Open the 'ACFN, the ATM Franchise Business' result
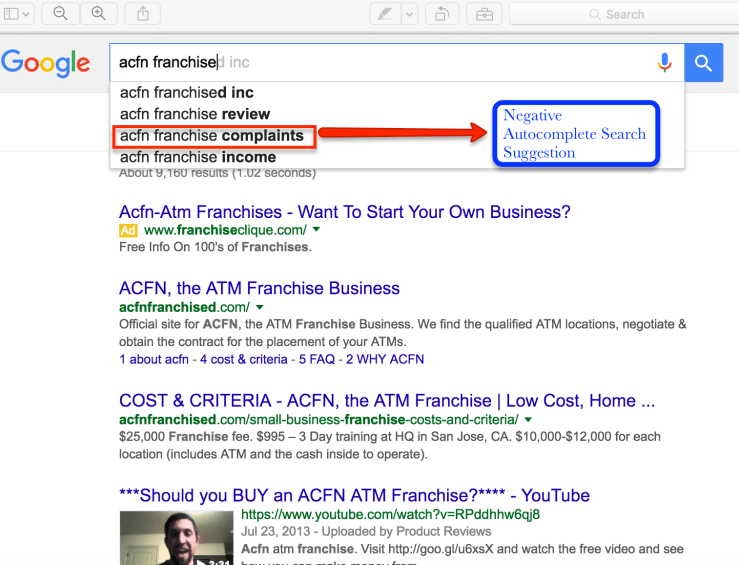The height and width of the screenshot is (565, 739). [259, 288]
